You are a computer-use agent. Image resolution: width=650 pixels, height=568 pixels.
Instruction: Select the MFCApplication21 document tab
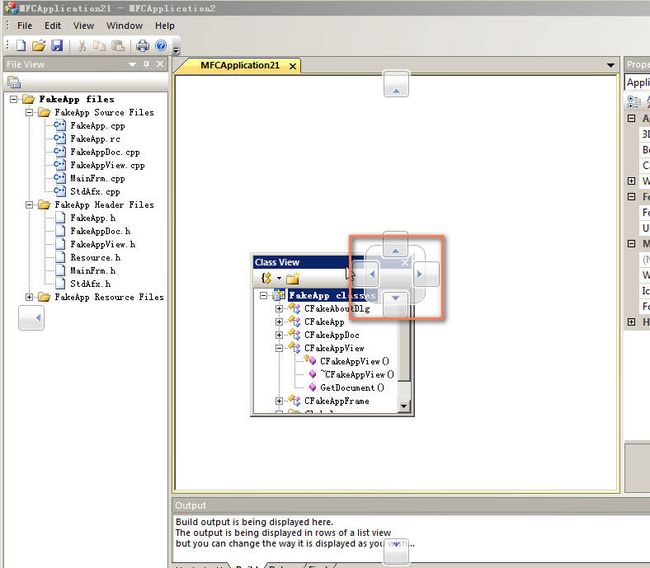coord(240,66)
